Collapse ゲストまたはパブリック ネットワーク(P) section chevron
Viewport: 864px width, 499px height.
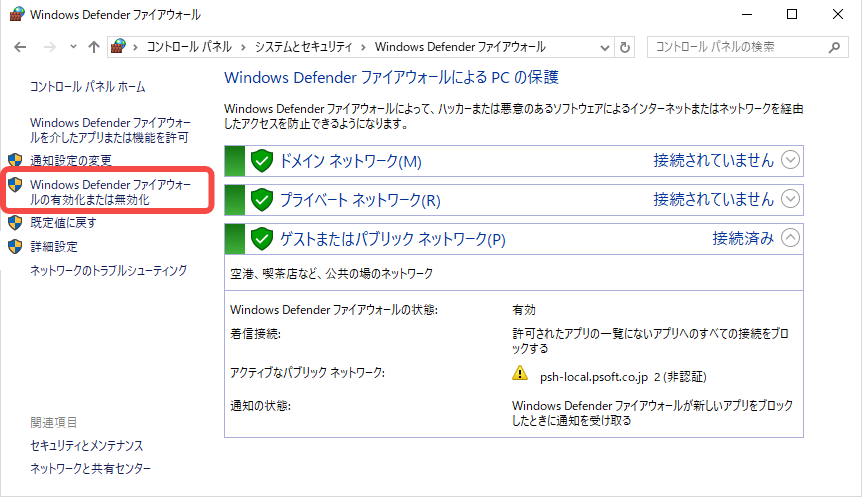point(790,238)
